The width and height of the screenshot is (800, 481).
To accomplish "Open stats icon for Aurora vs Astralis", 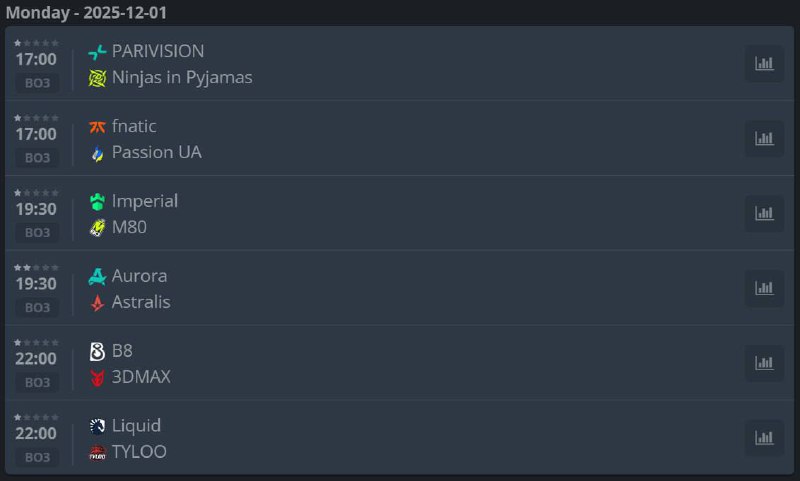I will click(764, 289).
